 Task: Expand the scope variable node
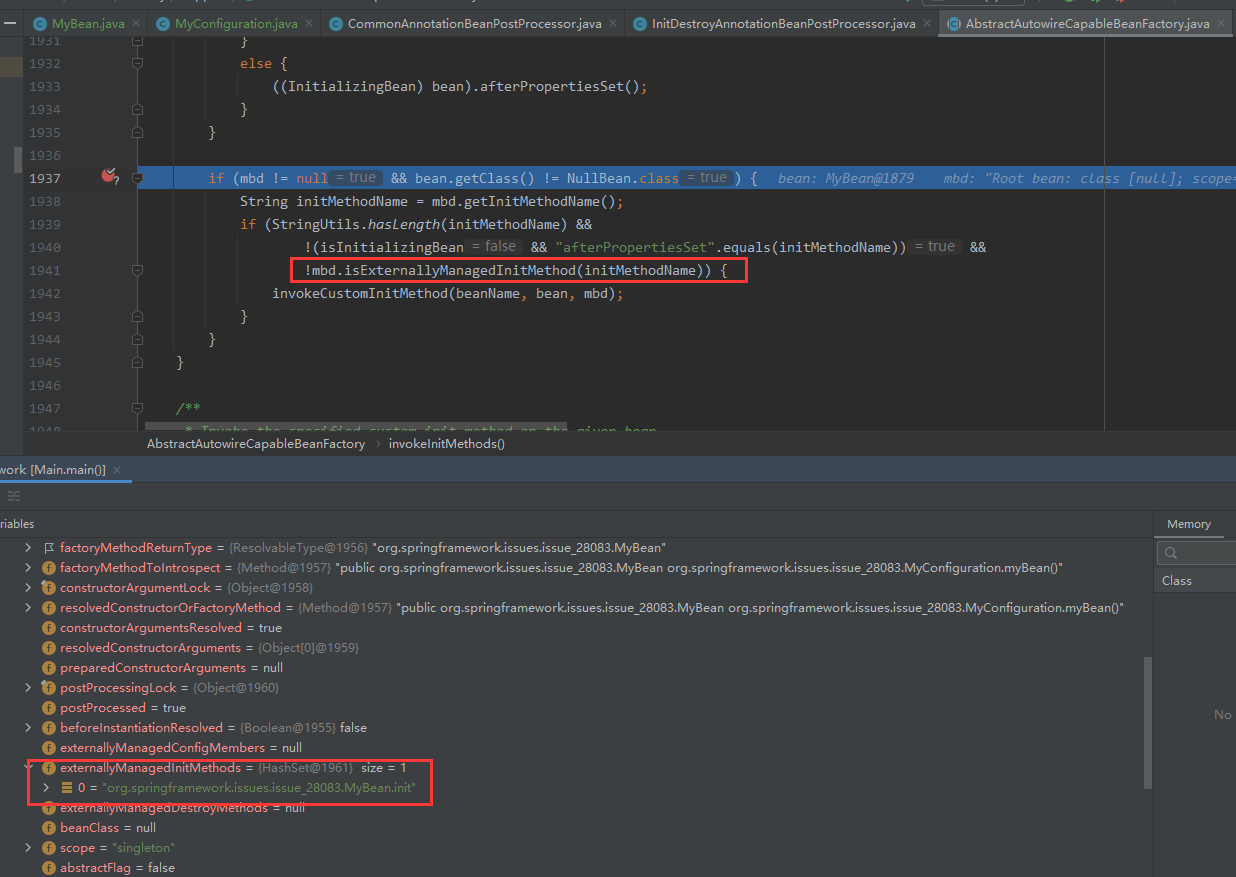(x=29, y=848)
